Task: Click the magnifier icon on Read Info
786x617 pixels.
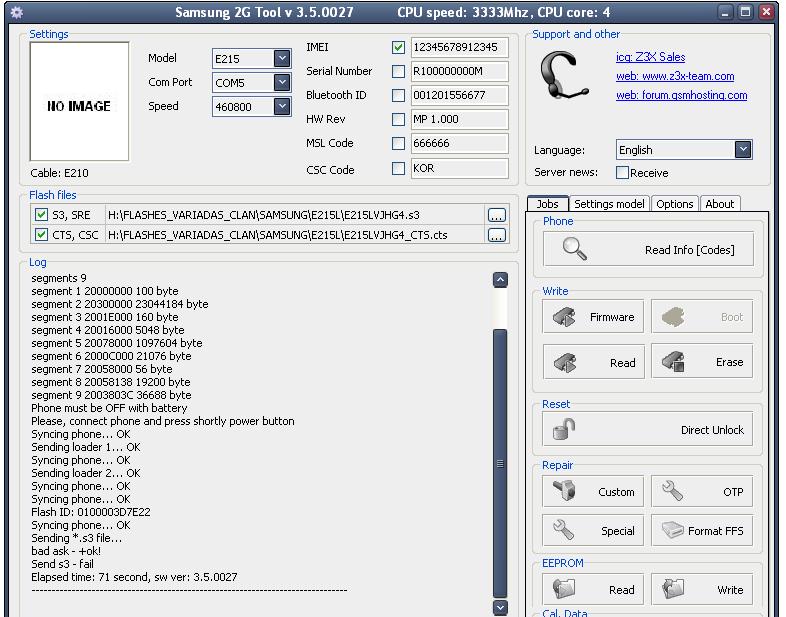Action: coord(574,249)
